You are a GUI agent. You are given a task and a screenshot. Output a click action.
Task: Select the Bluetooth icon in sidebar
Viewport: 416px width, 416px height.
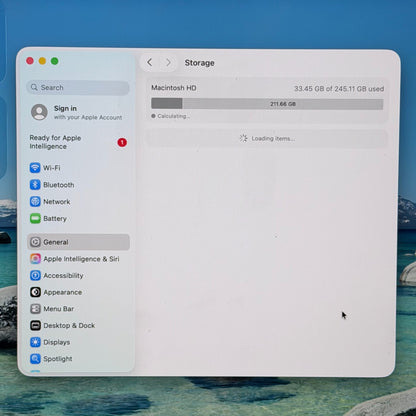pos(35,185)
